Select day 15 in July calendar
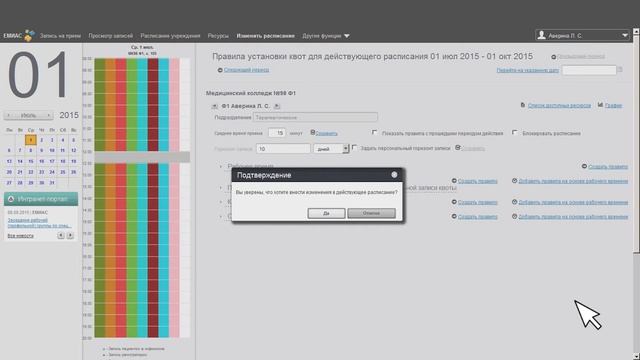This screenshot has height=360, width=640. [31, 161]
